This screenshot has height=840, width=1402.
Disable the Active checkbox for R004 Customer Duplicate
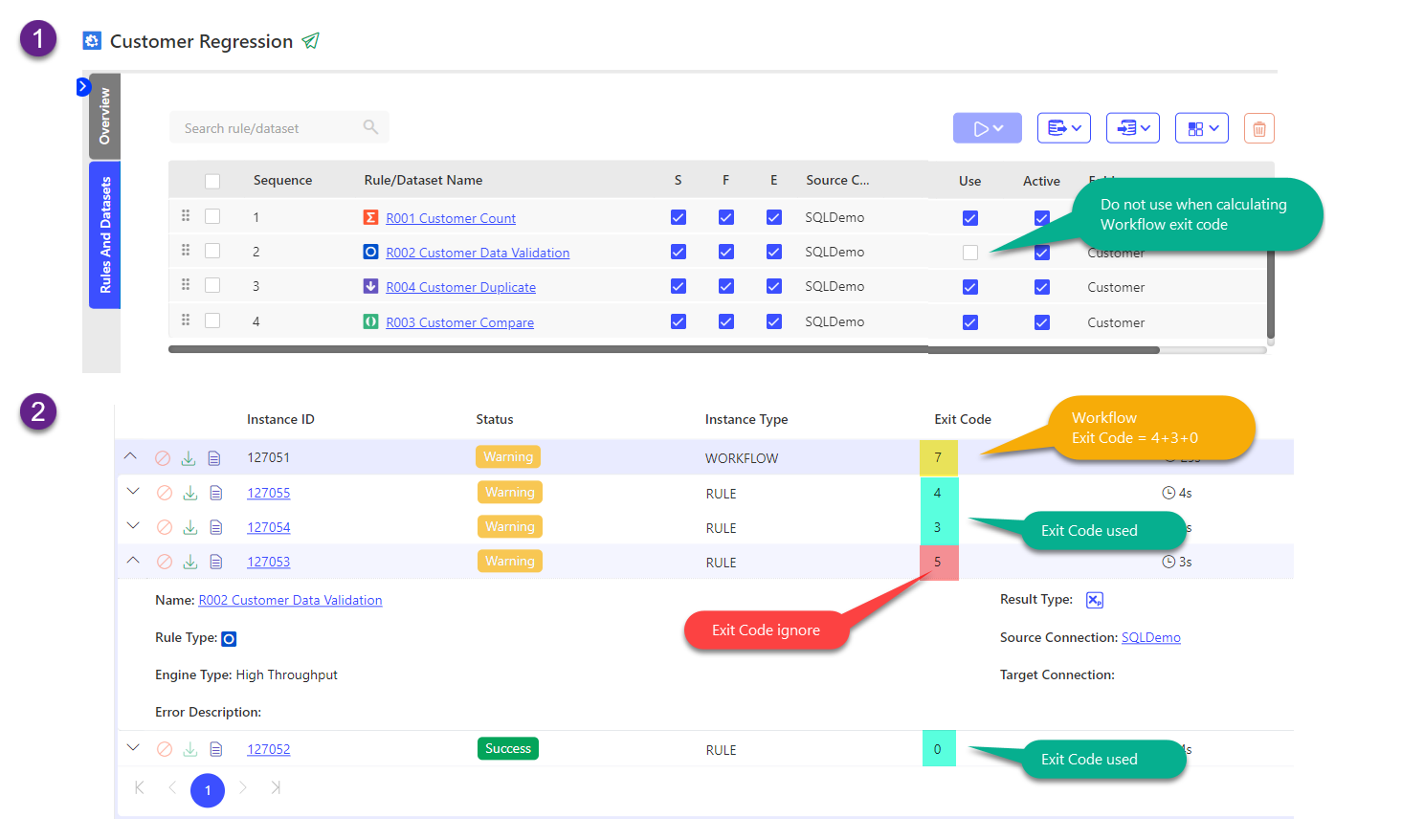pyautogui.click(x=1041, y=286)
